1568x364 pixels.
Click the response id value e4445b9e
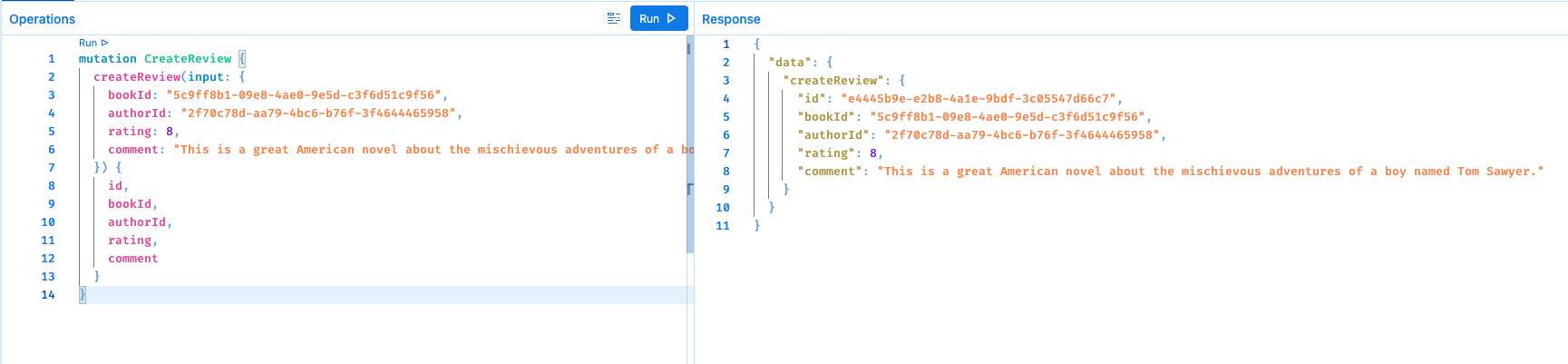coord(979,99)
